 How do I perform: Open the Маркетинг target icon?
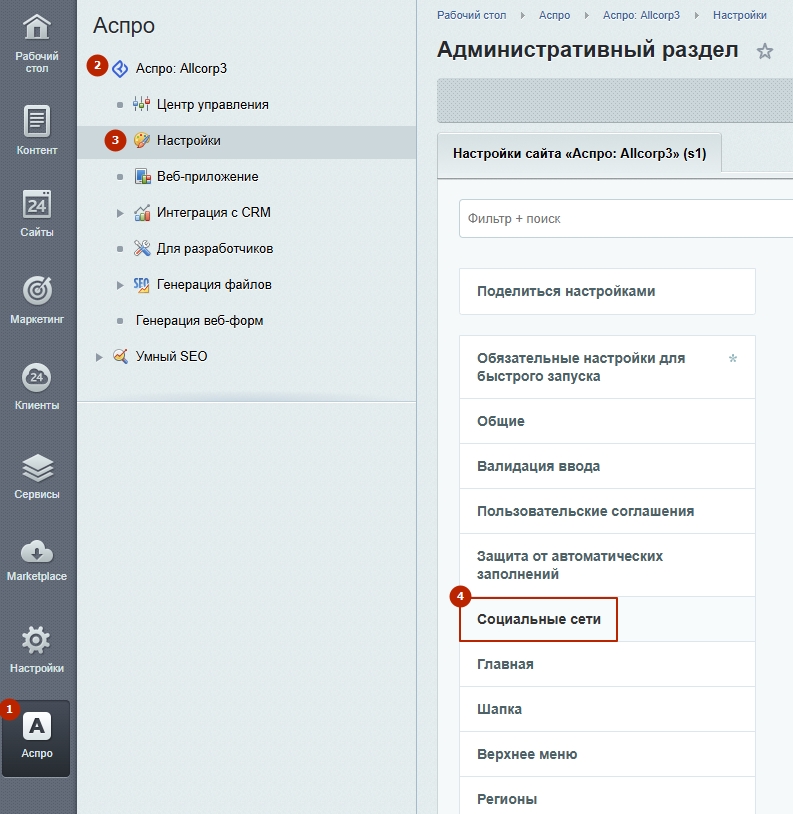pos(37,290)
